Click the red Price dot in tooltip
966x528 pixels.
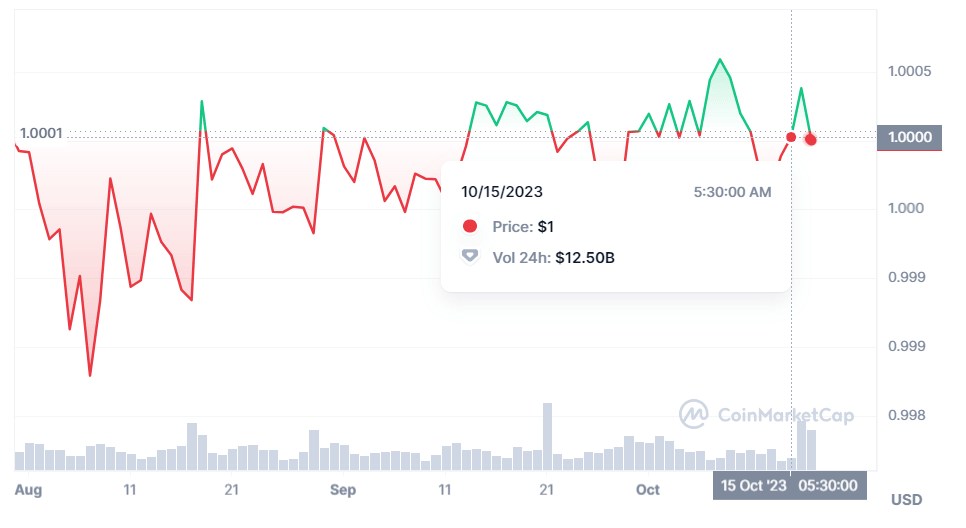(x=469, y=227)
